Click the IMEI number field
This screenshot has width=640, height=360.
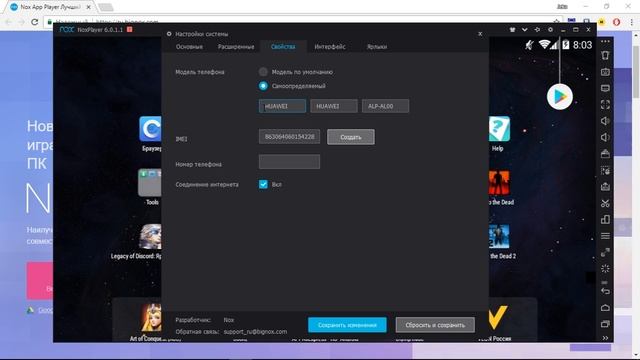289,137
